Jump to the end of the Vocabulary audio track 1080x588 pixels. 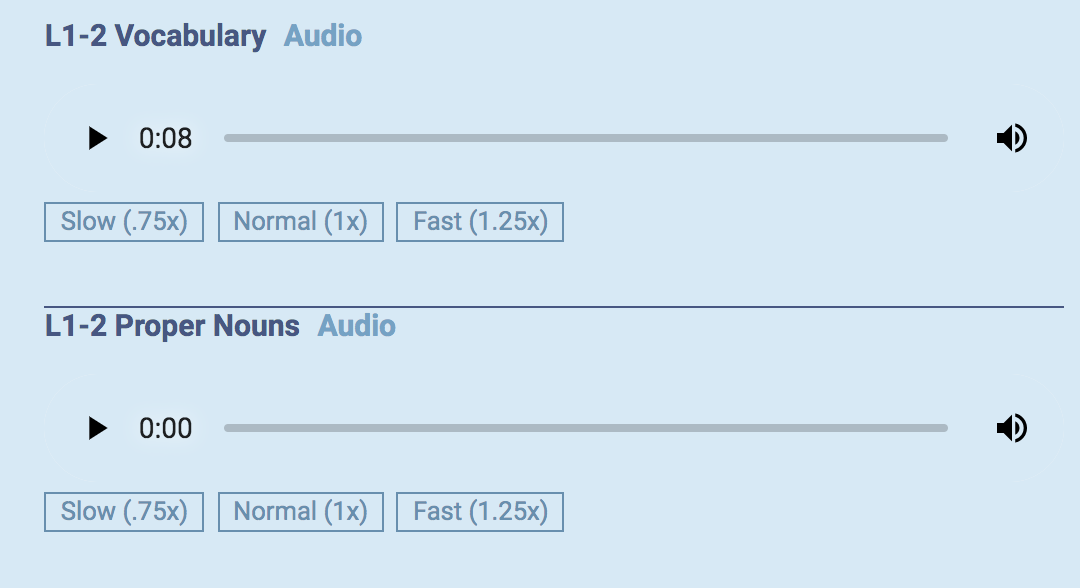pos(945,138)
